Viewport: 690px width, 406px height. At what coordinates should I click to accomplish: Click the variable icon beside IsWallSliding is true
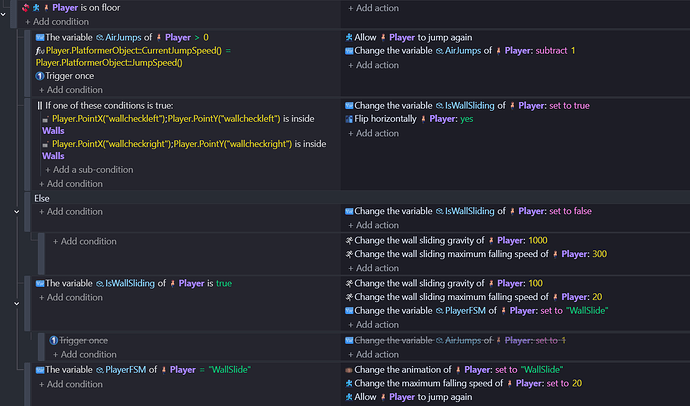tap(40, 284)
